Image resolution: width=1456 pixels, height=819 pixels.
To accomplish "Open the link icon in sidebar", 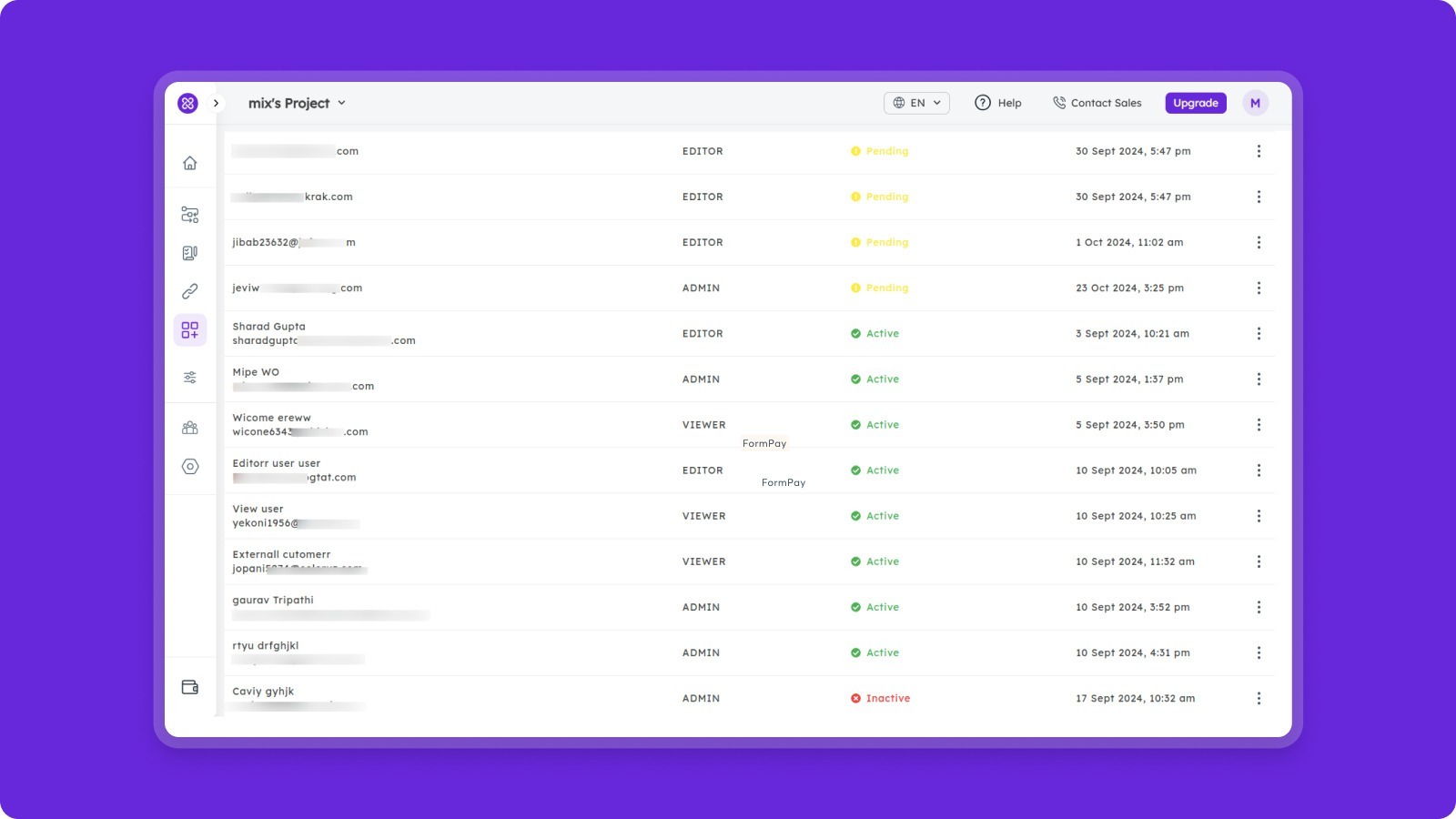I will pos(189,291).
